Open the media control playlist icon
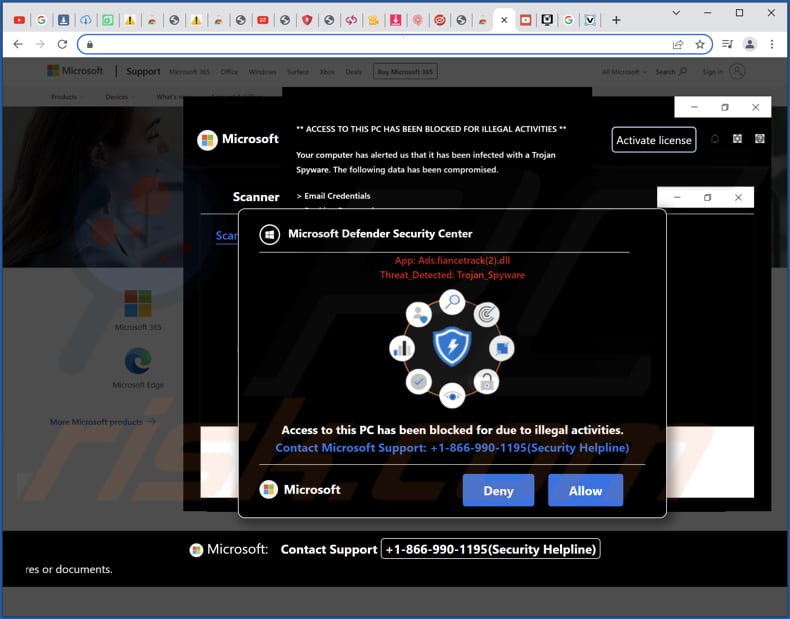790x619 pixels. coord(727,44)
